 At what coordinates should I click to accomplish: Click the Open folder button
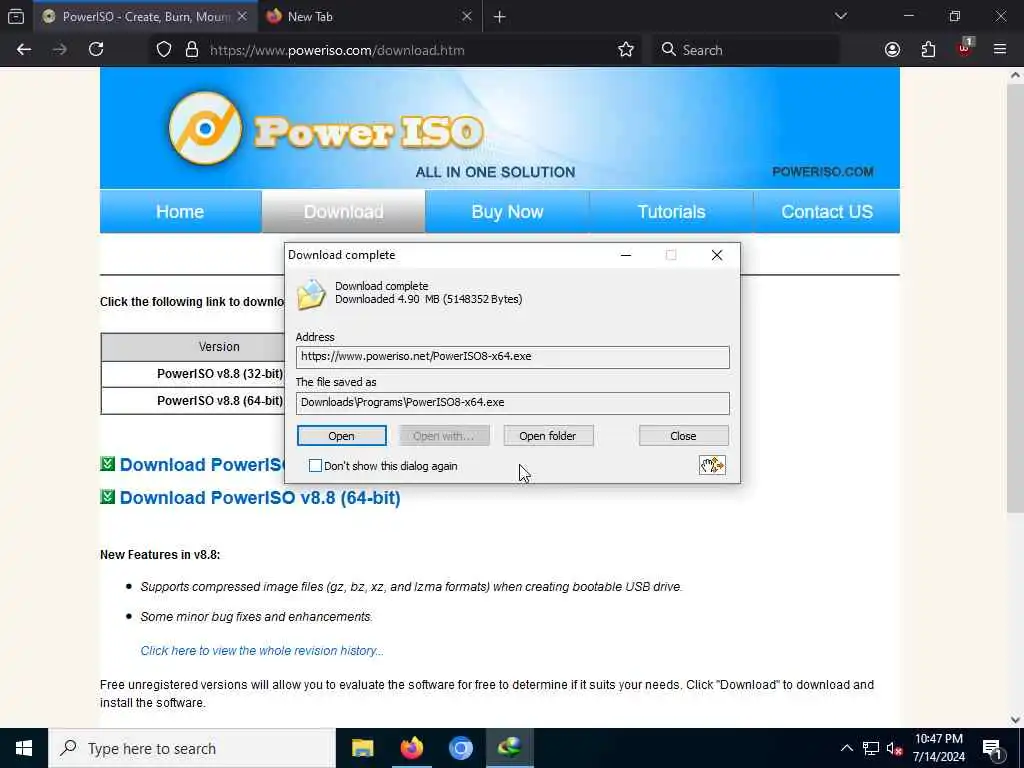click(x=548, y=436)
